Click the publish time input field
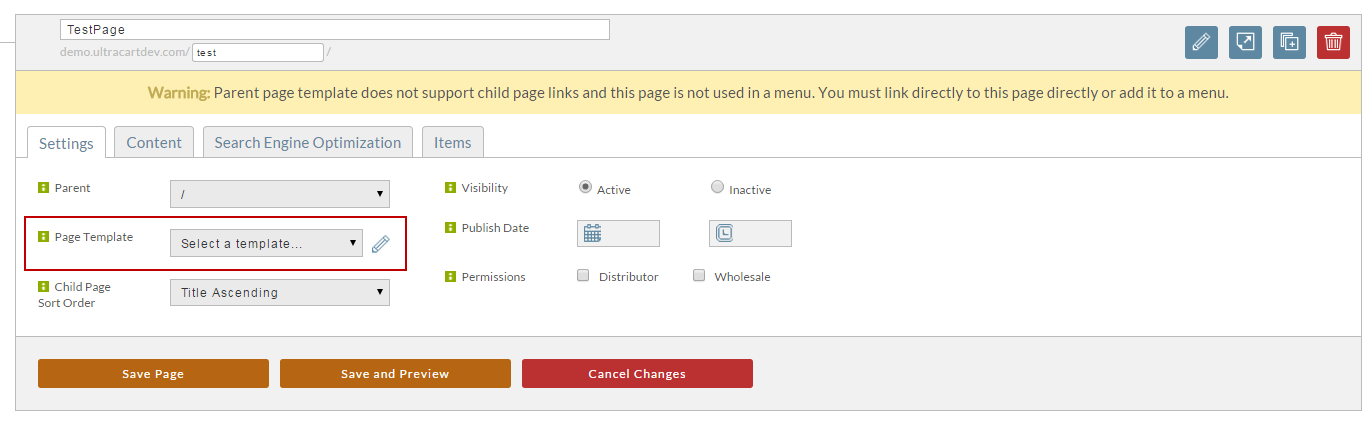This screenshot has height=421, width=1370. coord(750,233)
